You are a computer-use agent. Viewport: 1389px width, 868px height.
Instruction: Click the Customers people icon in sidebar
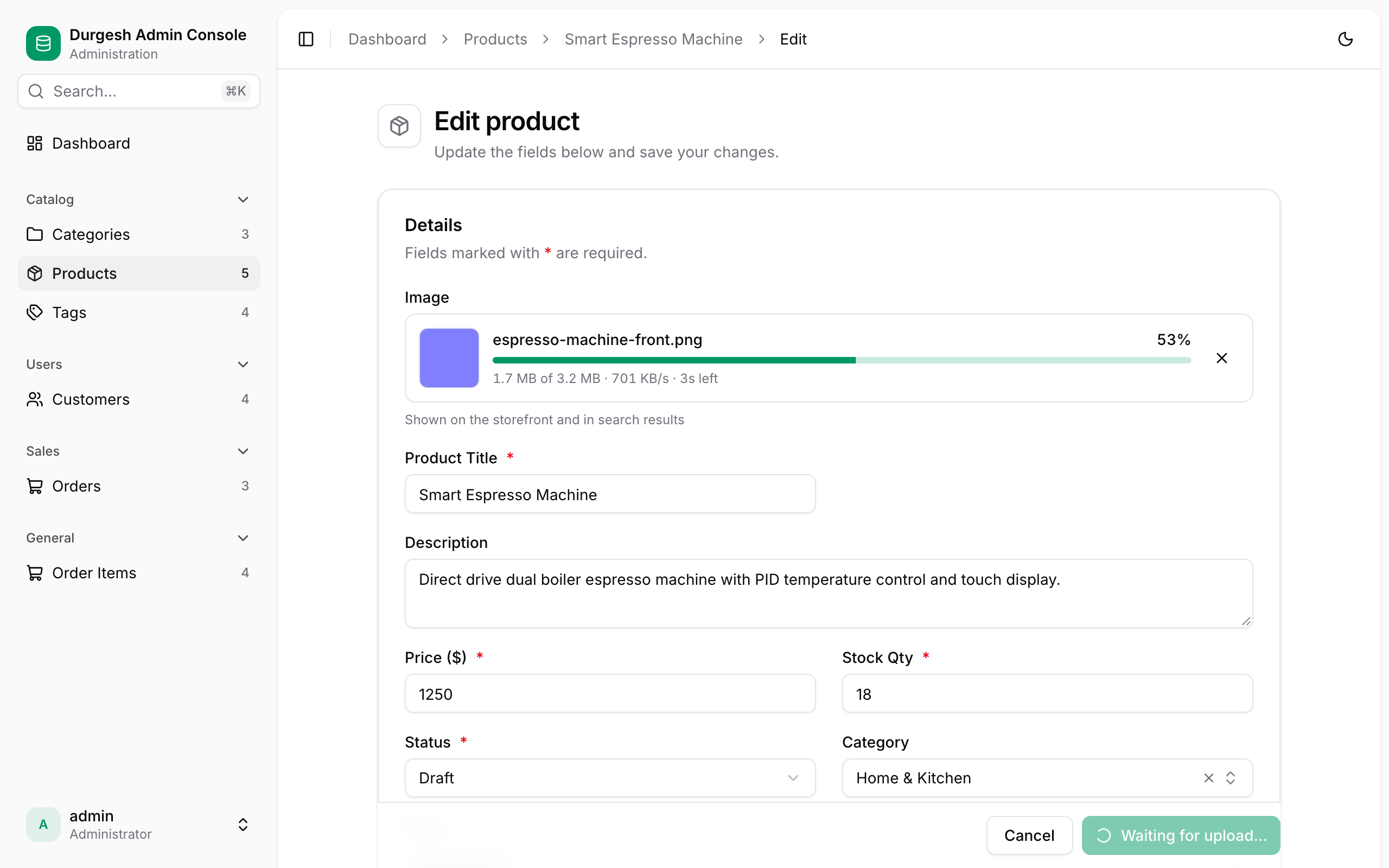coord(34,399)
